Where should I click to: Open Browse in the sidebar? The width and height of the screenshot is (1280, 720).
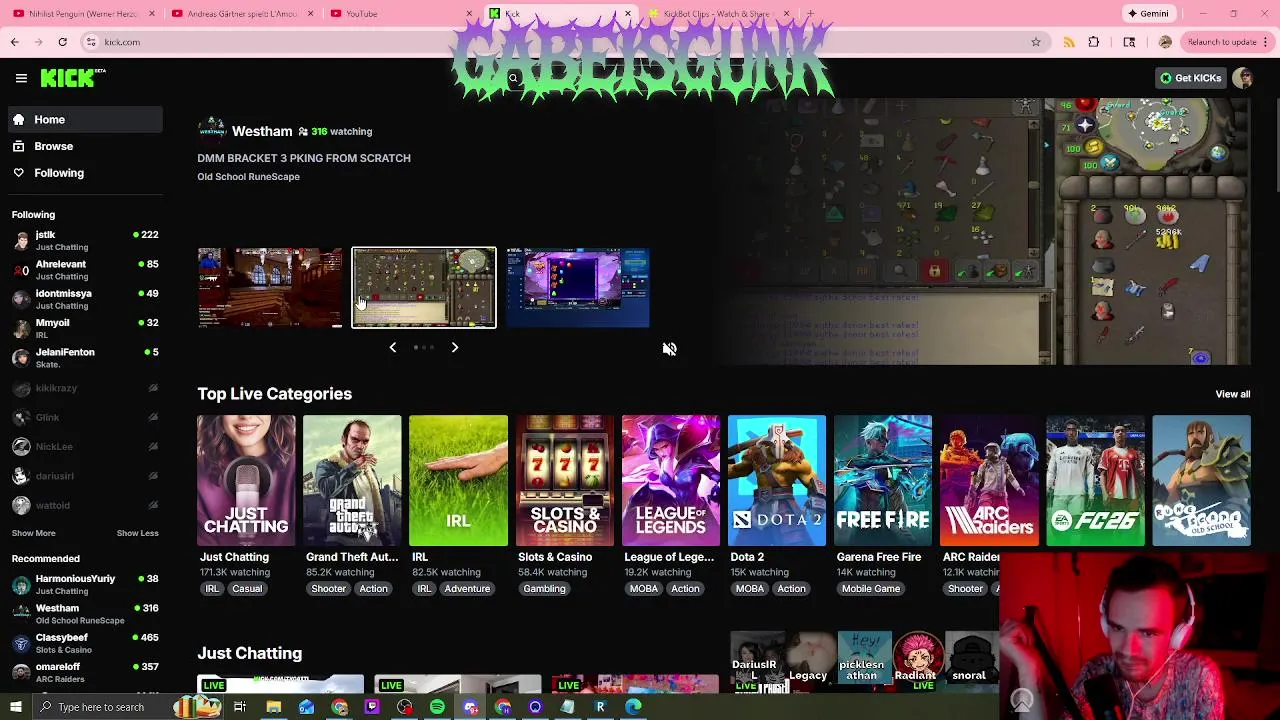pyautogui.click(x=85, y=146)
